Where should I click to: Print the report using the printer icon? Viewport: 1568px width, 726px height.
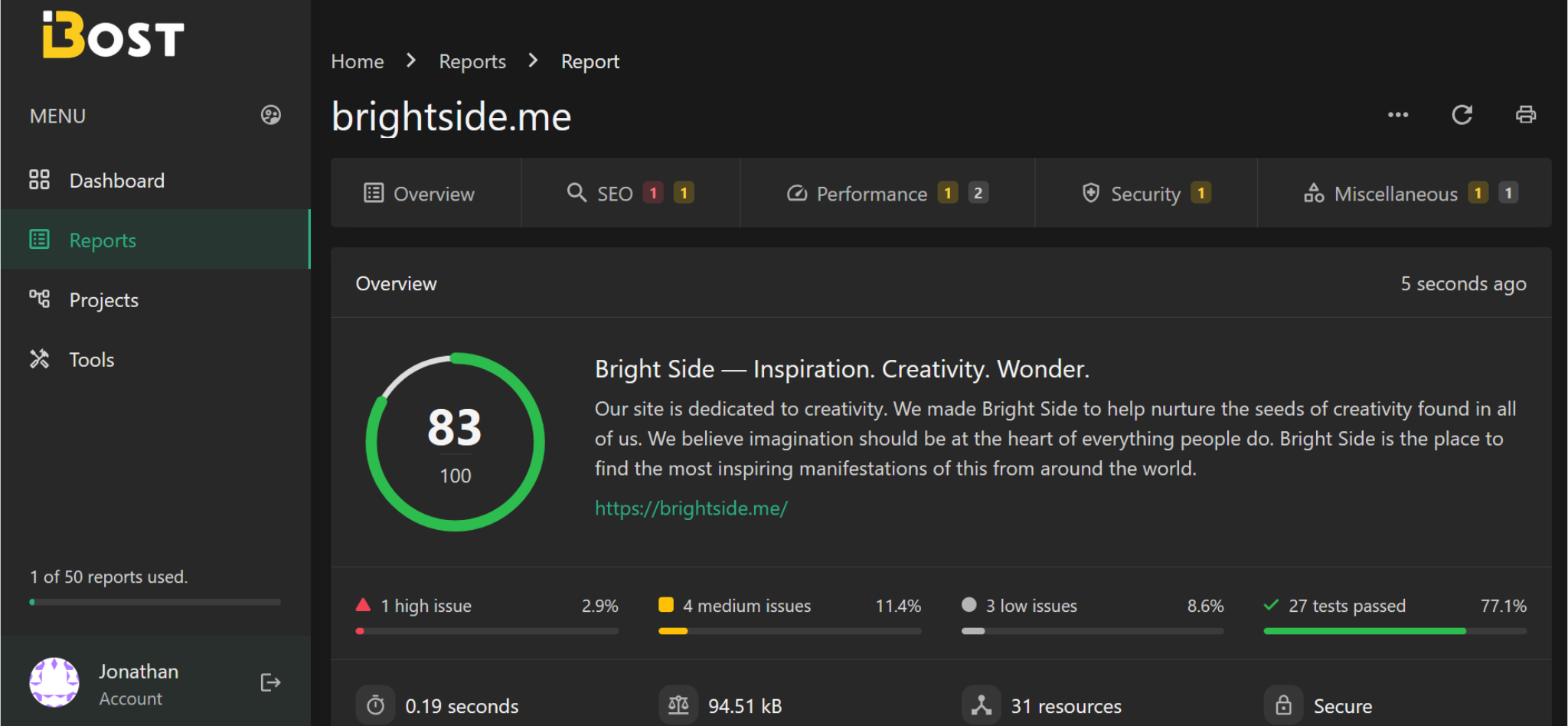(1526, 115)
